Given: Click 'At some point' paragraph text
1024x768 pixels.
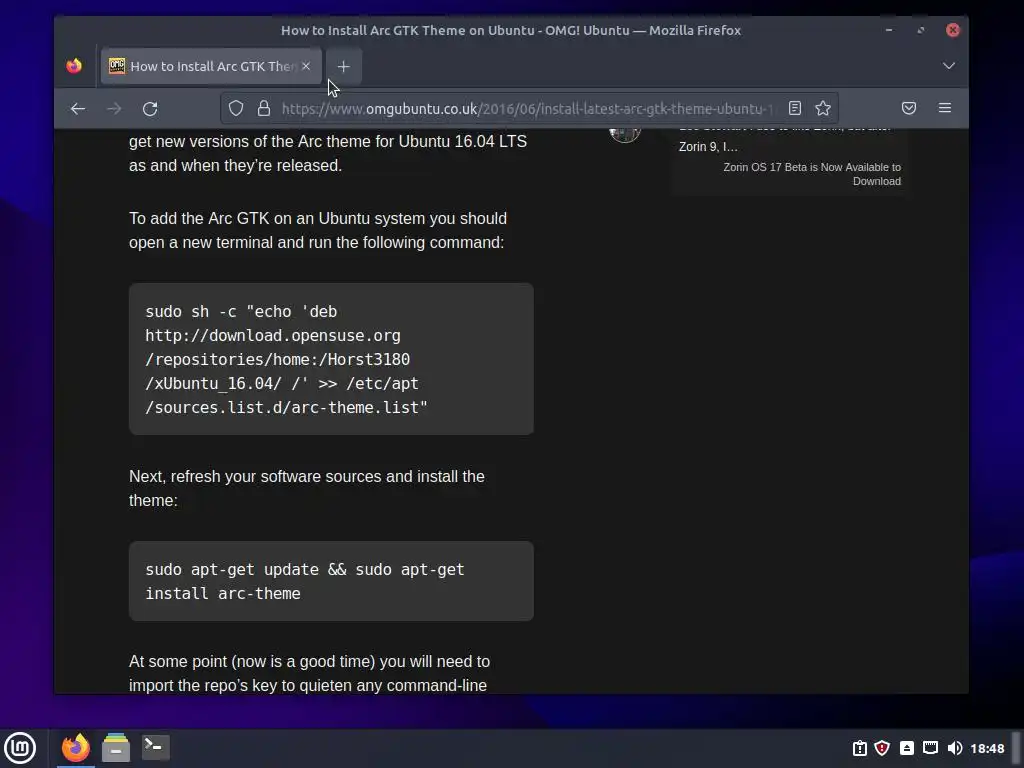Looking at the screenshot, I should coord(310,673).
